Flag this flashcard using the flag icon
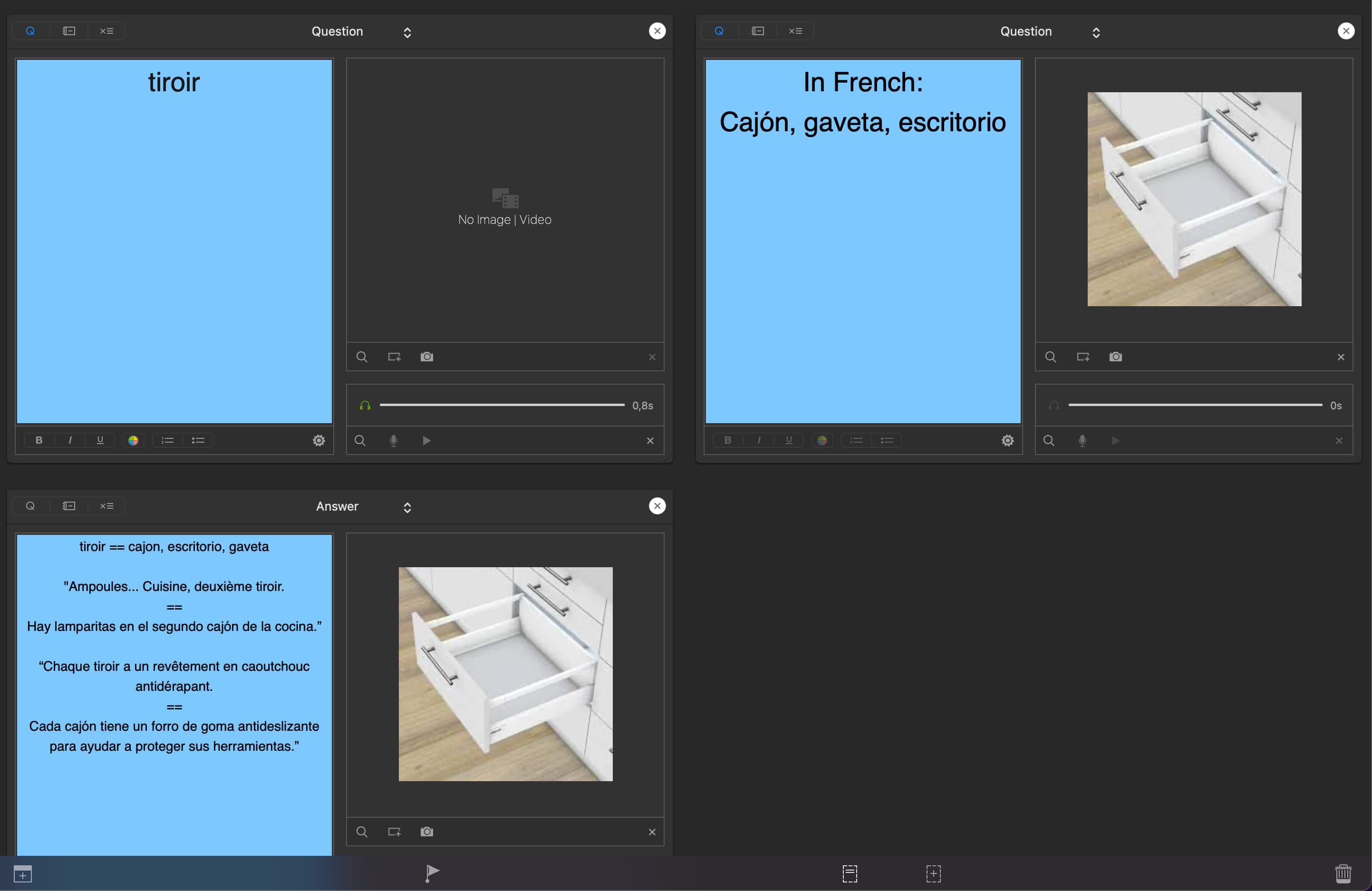 431,873
